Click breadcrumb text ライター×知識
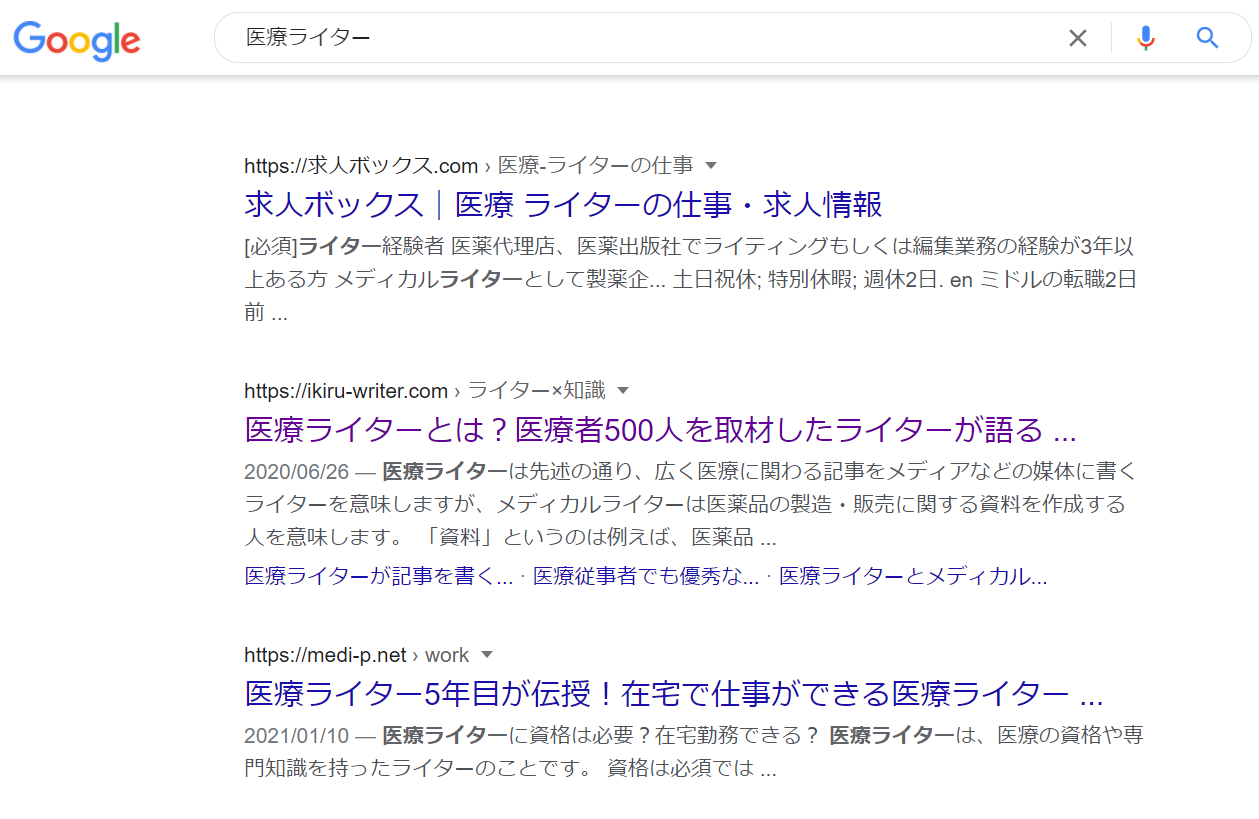This screenshot has height=819, width=1259. (x=537, y=390)
